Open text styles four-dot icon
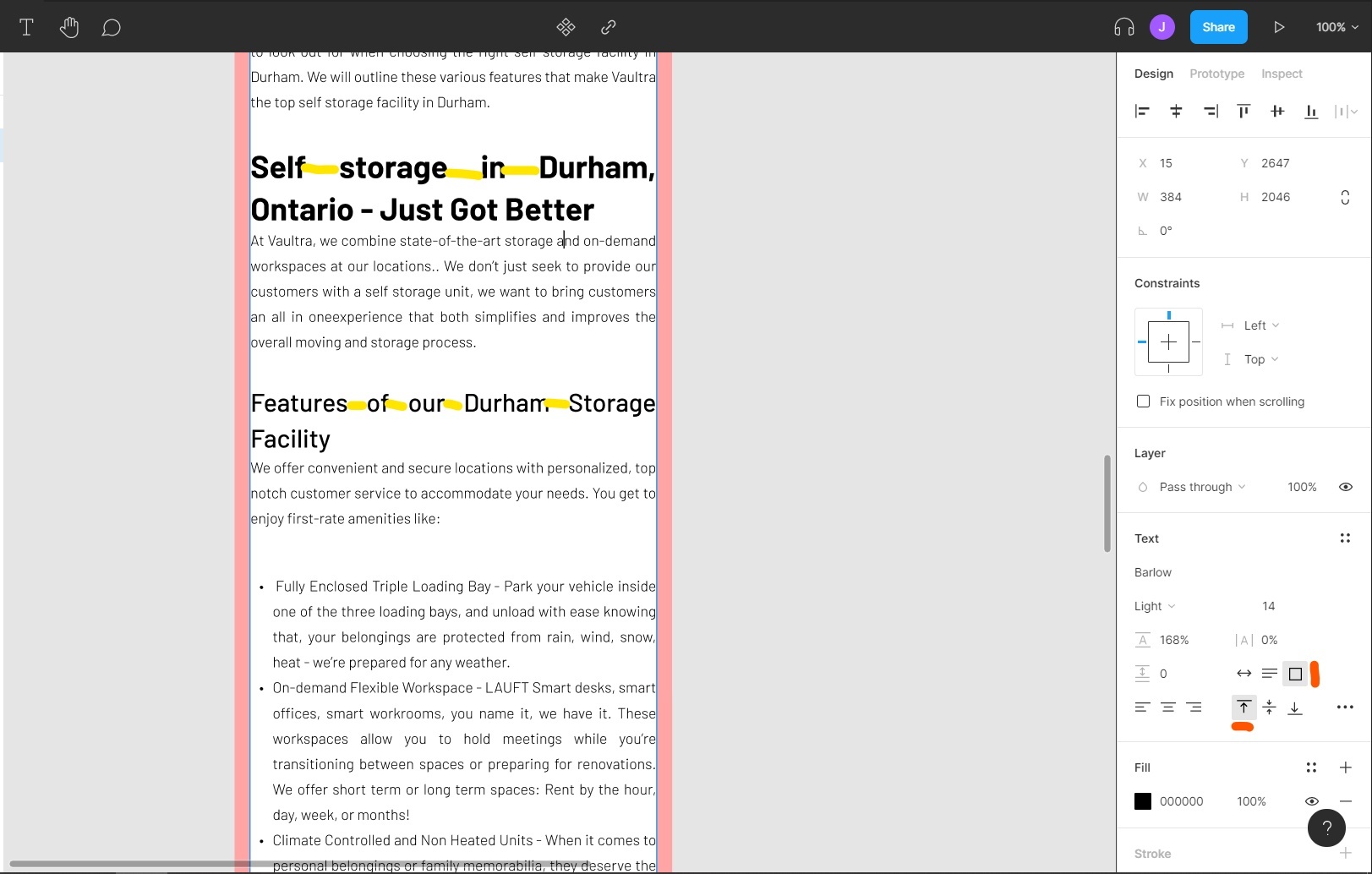The width and height of the screenshot is (1372, 874). (1345, 538)
